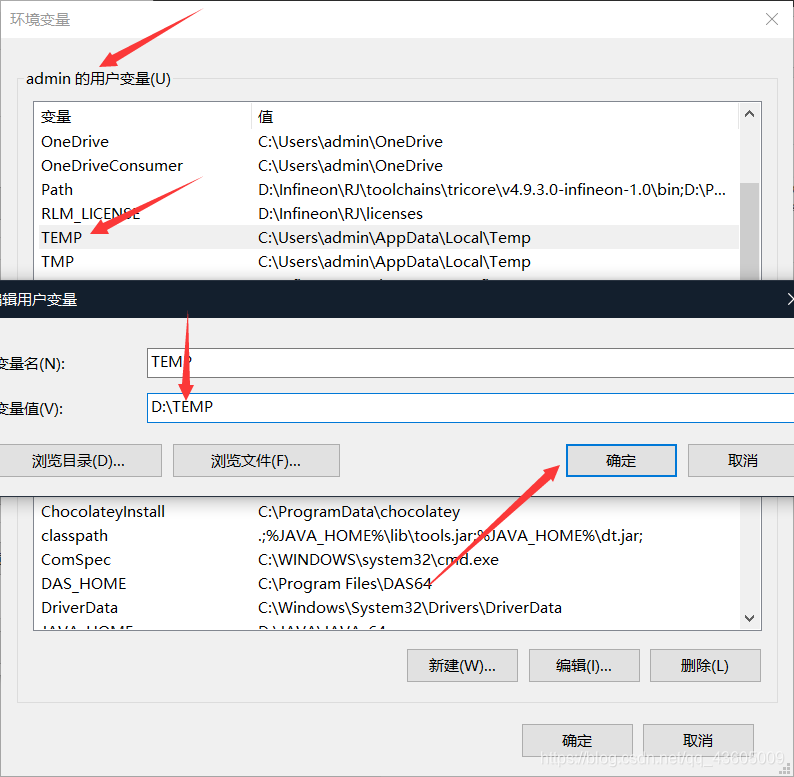Screen dimensions: 794x777
Task: Click 编辑(I)... system variable button
Action: pos(584,666)
